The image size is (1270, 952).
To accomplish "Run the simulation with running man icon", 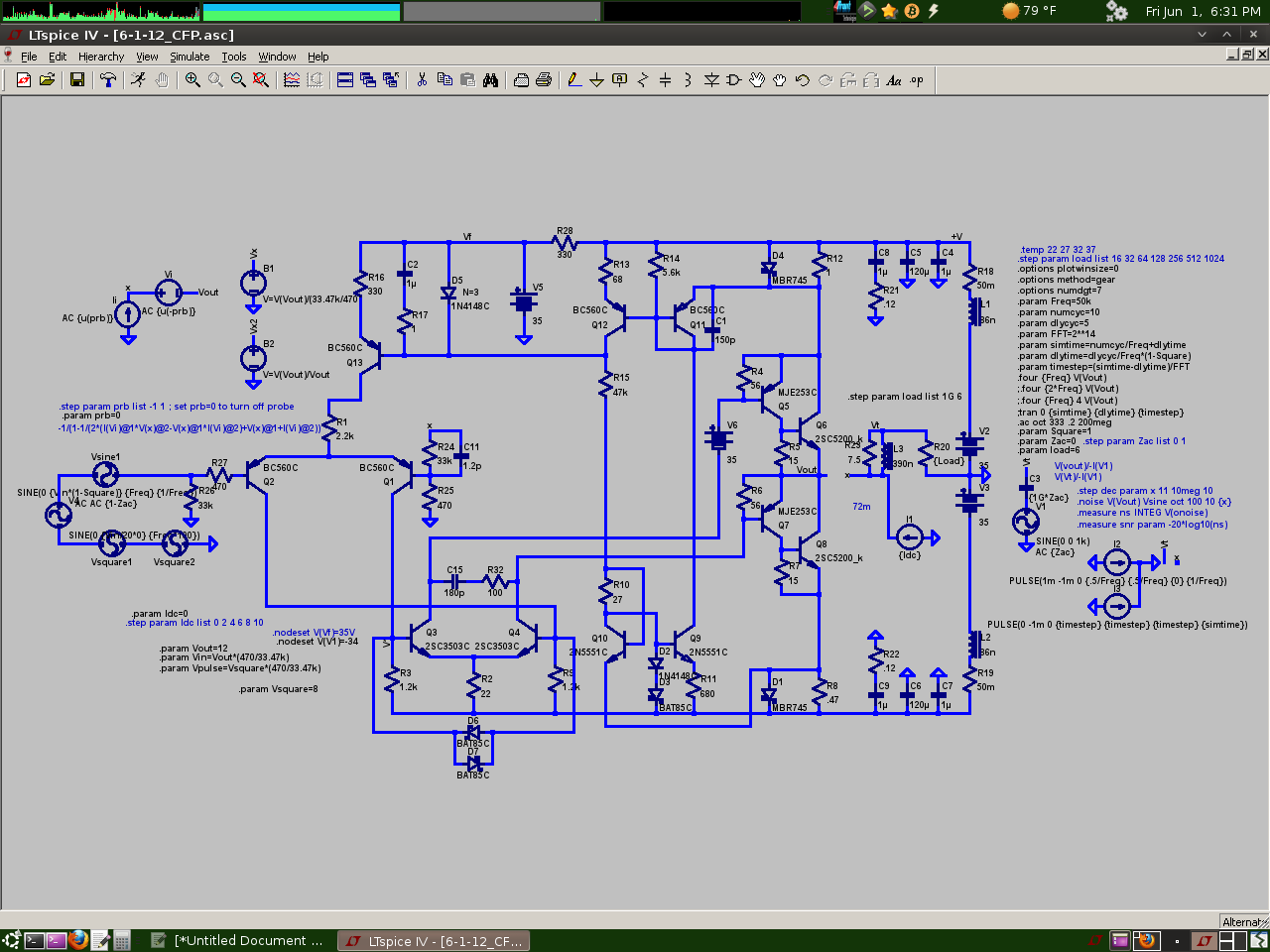I will pos(138,79).
